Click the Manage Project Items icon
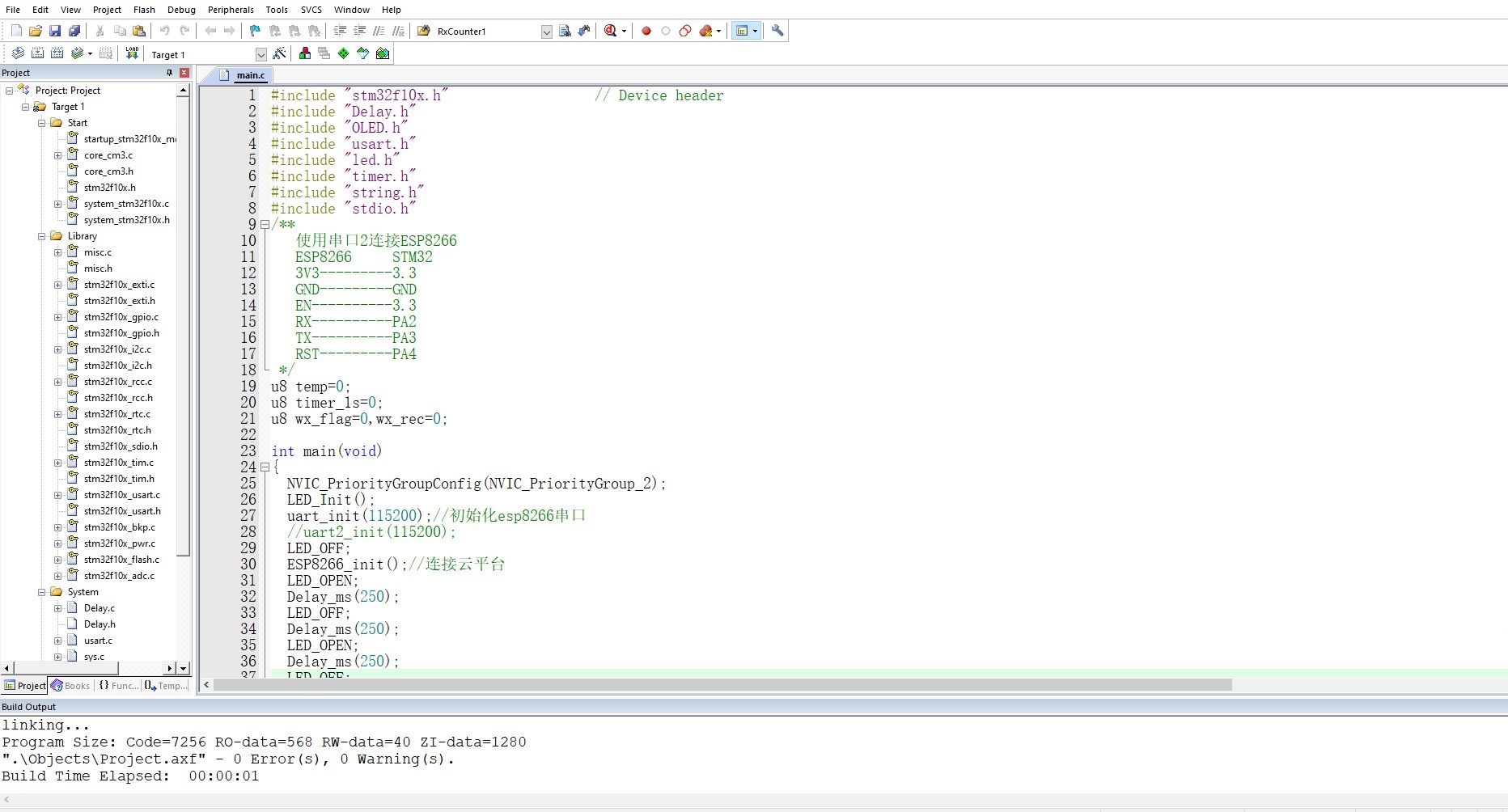Image resolution: width=1508 pixels, height=812 pixels. point(305,53)
